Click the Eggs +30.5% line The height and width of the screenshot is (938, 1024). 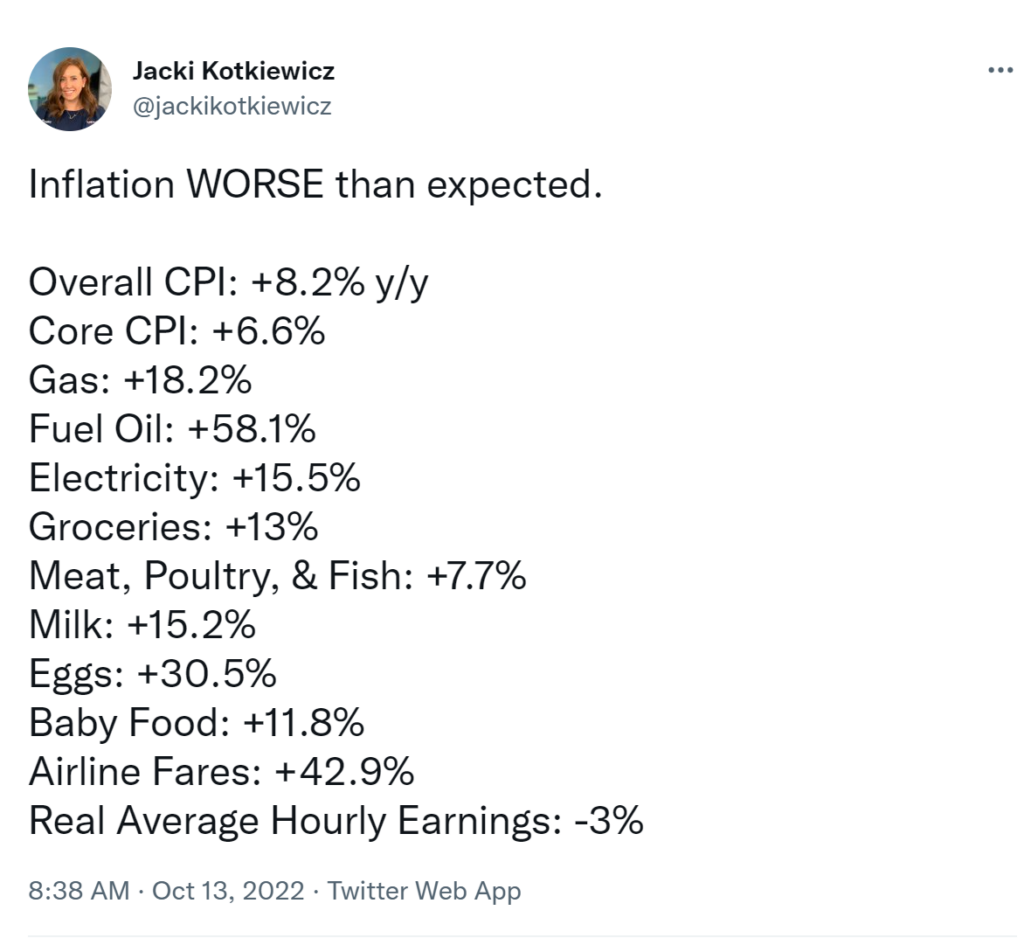pos(152,674)
